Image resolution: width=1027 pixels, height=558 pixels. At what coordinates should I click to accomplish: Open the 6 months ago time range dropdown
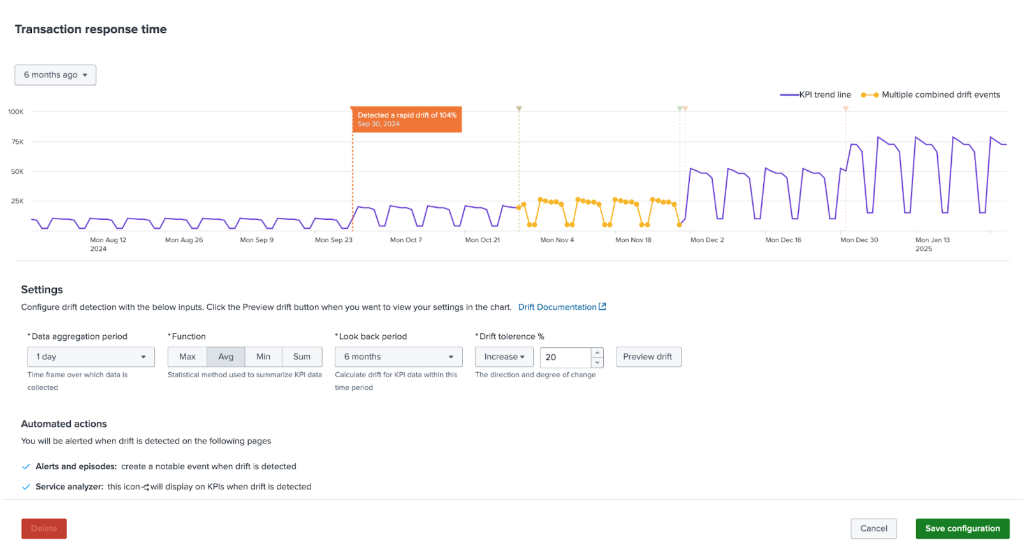(55, 75)
